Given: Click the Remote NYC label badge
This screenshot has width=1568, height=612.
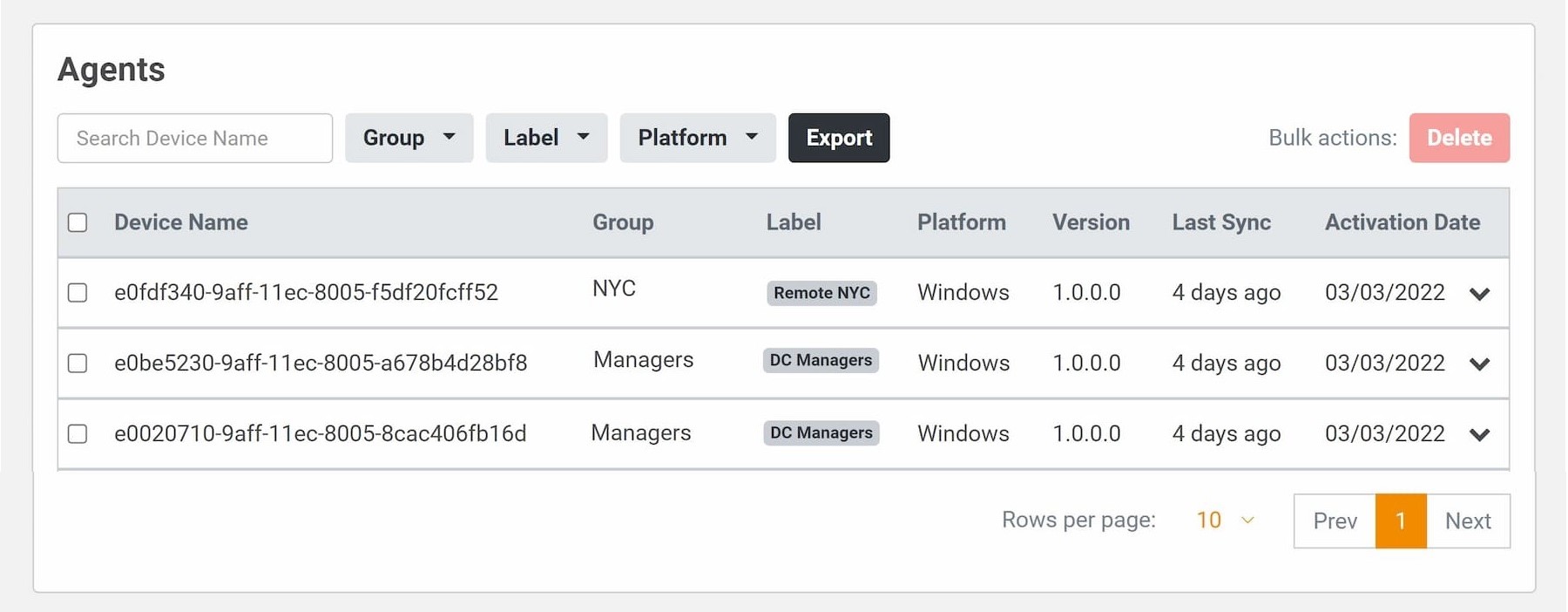Looking at the screenshot, I should click(821, 293).
